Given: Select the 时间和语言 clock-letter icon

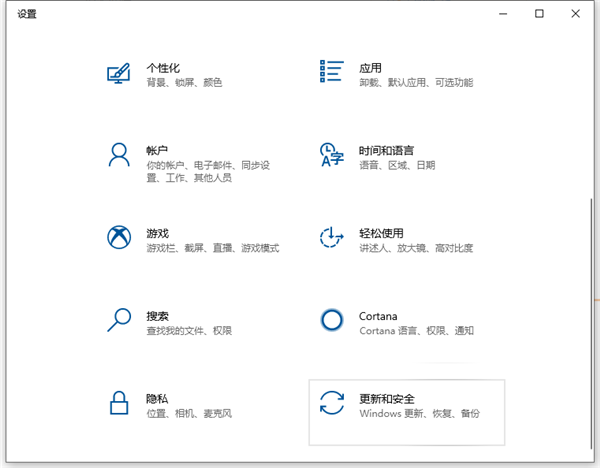Looking at the screenshot, I should tap(330, 155).
